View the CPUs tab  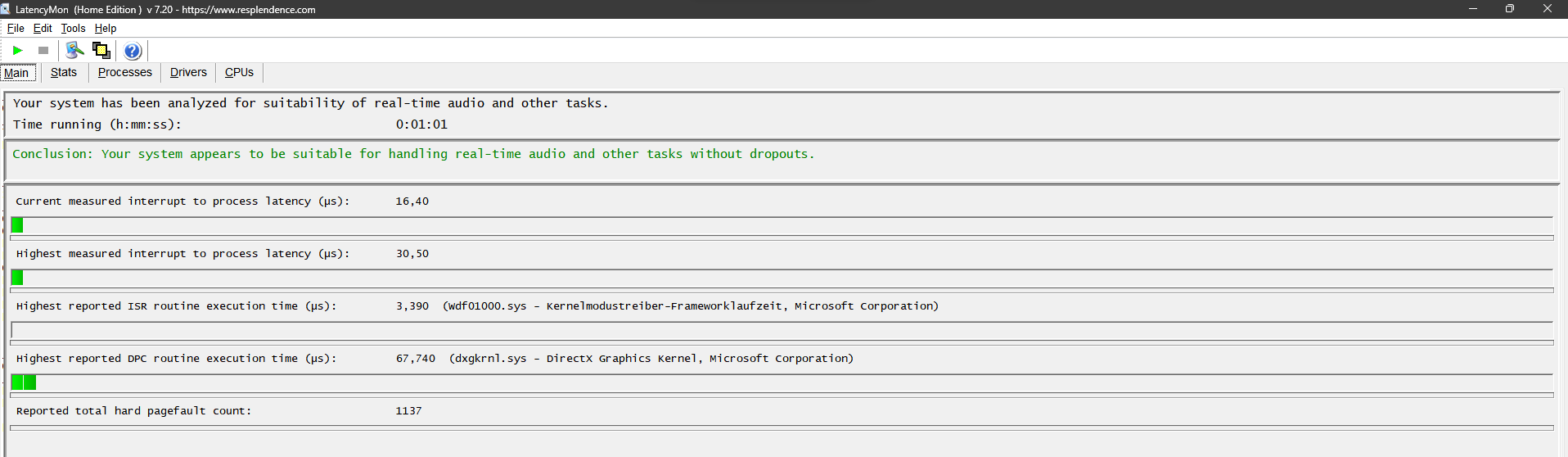[239, 73]
